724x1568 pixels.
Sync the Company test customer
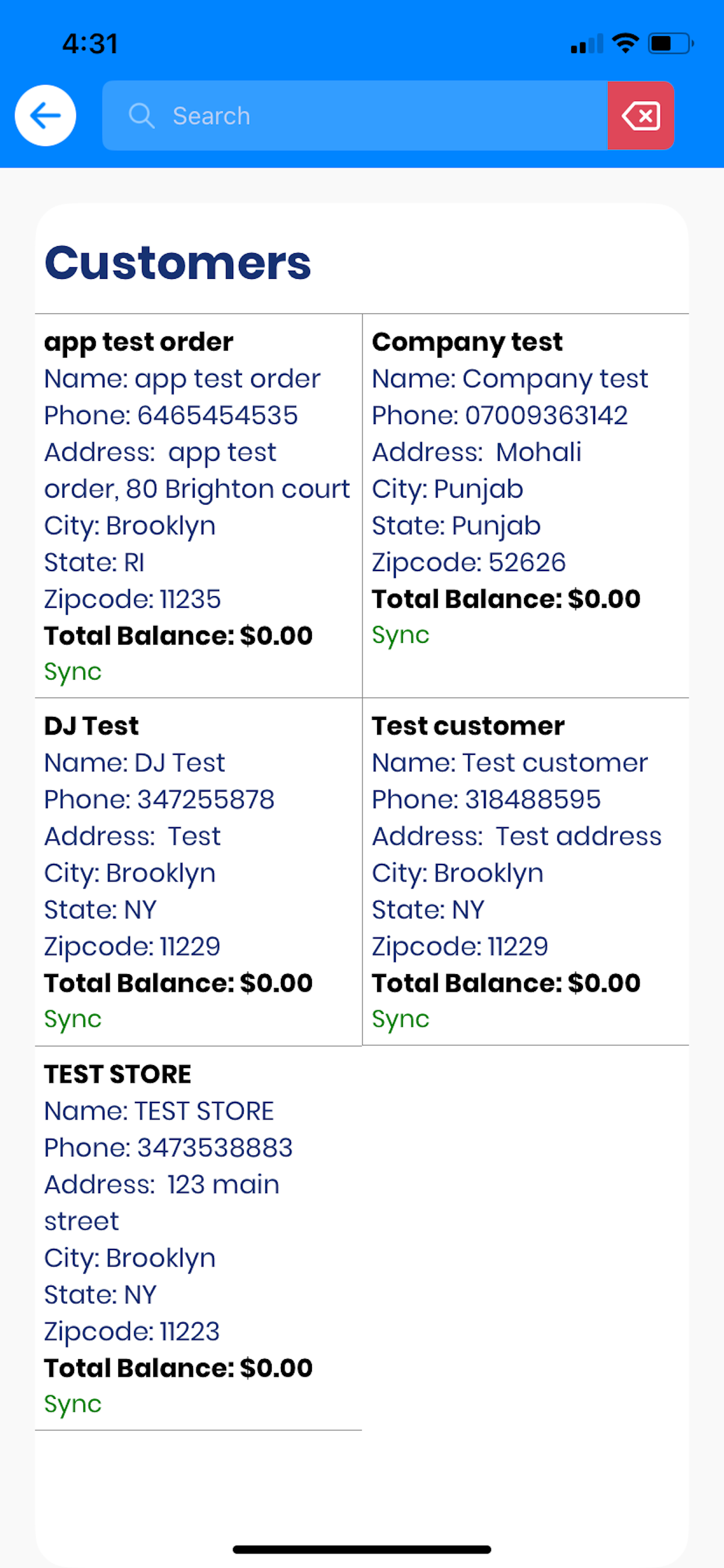coord(400,635)
